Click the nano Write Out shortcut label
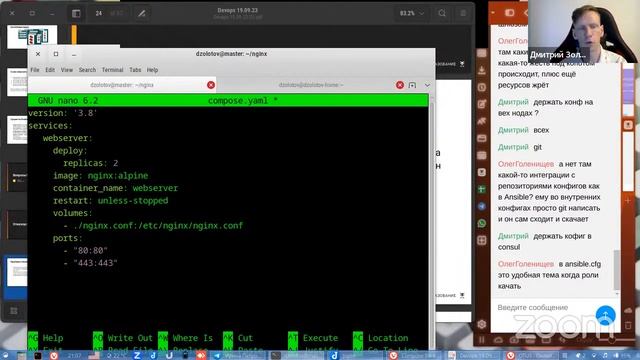The width and height of the screenshot is (640, 360). click(130, 338)
